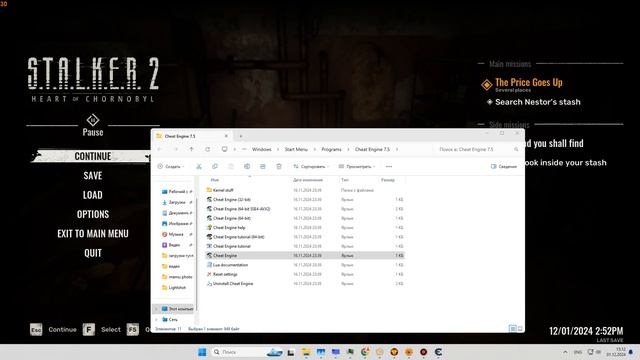640x360 pixels.
Task: Select the highlighted Cheat Engine shortcut row
Action: (x=304, y=256)
